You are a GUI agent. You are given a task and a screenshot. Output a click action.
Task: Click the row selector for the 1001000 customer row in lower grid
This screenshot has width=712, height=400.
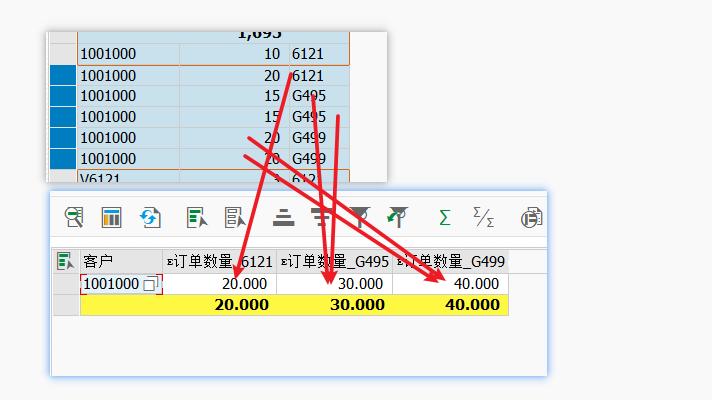tap(66, 284)
